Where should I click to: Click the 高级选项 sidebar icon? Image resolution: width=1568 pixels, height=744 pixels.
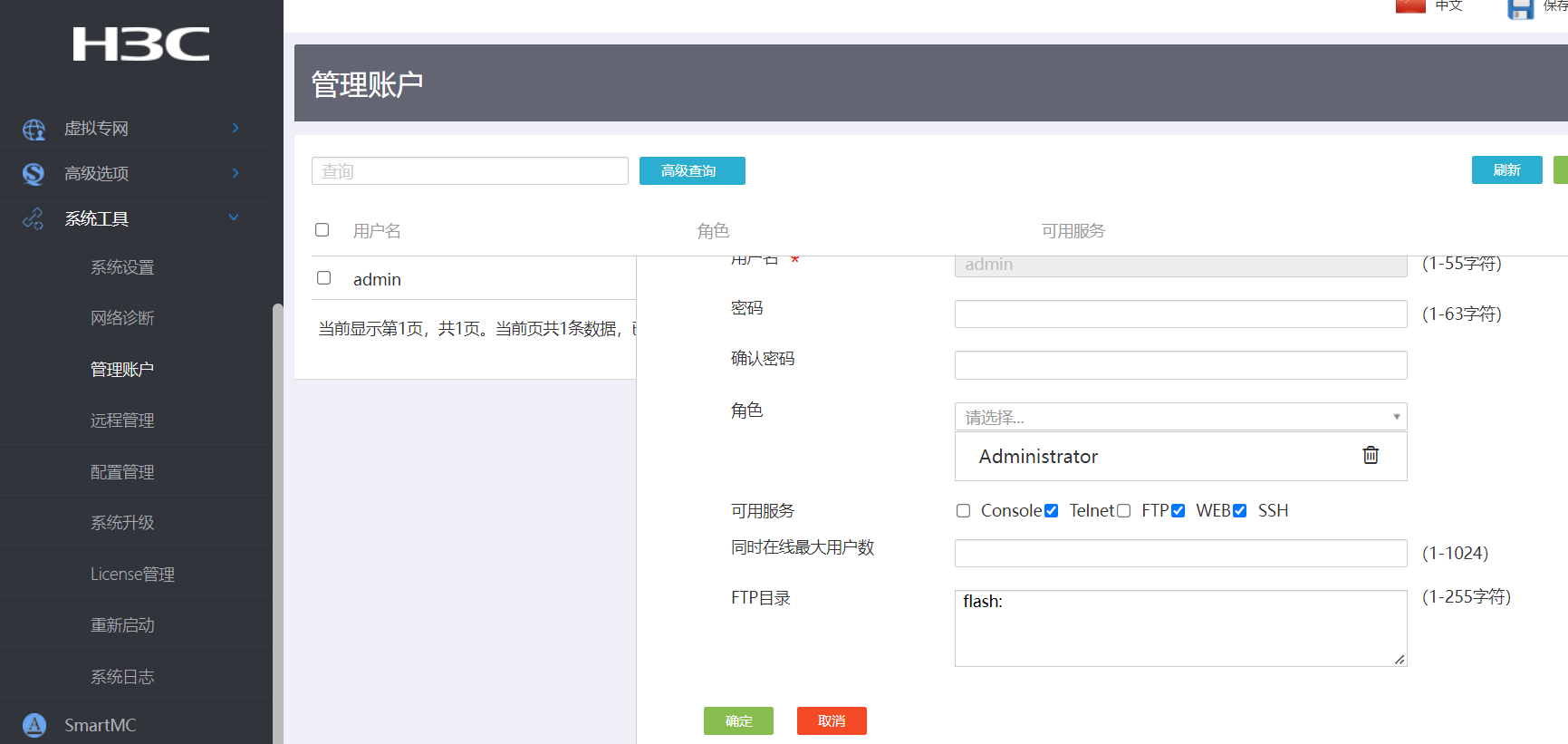34,174
